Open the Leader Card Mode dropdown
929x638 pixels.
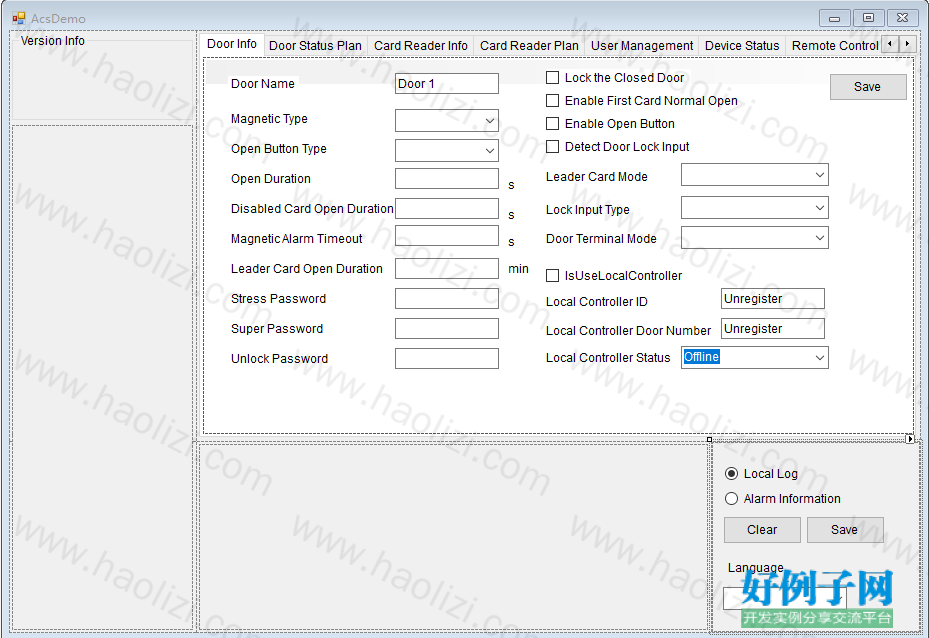754,175
